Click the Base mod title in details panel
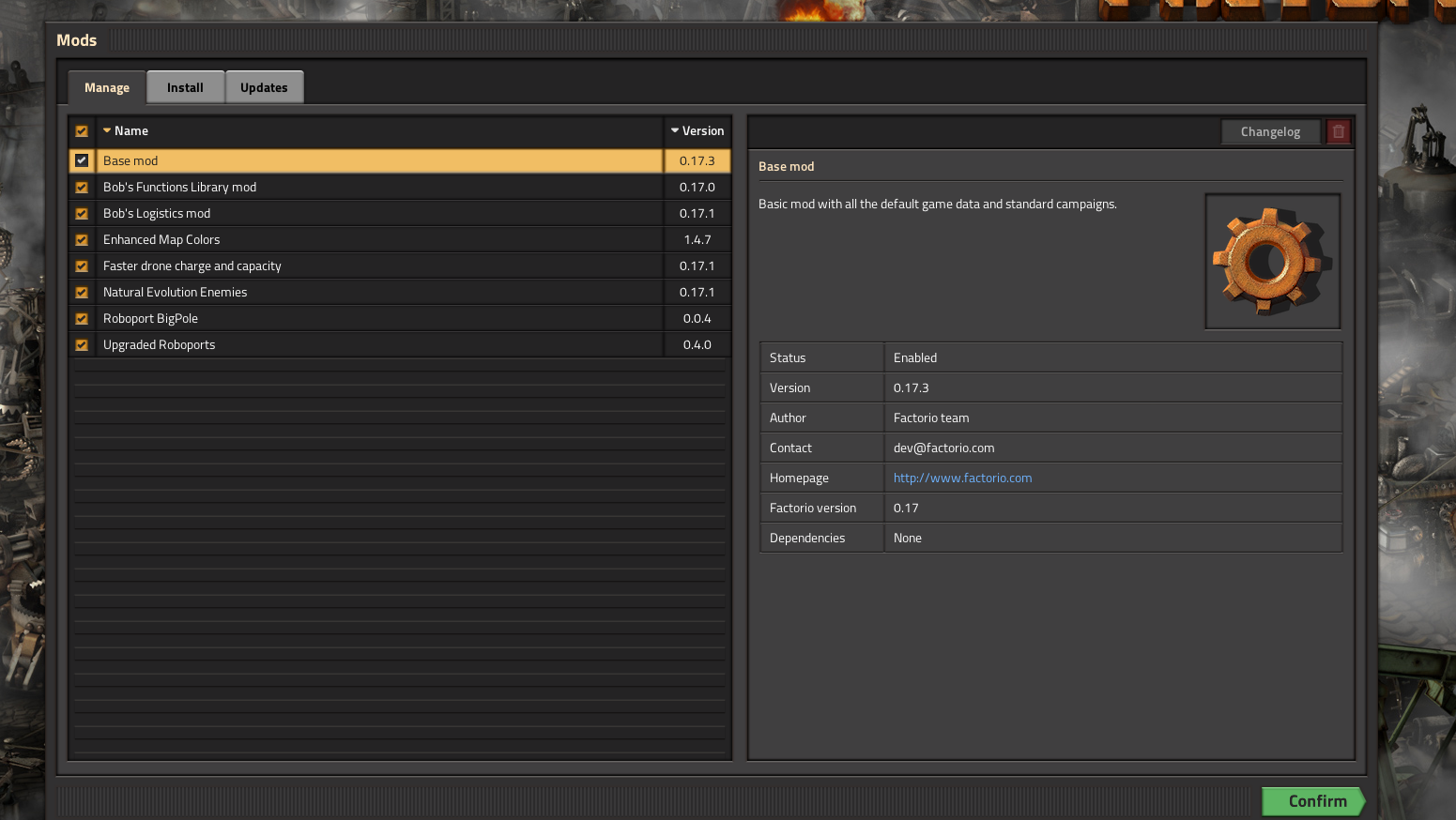1456x820 pixels. pos(787,166)
